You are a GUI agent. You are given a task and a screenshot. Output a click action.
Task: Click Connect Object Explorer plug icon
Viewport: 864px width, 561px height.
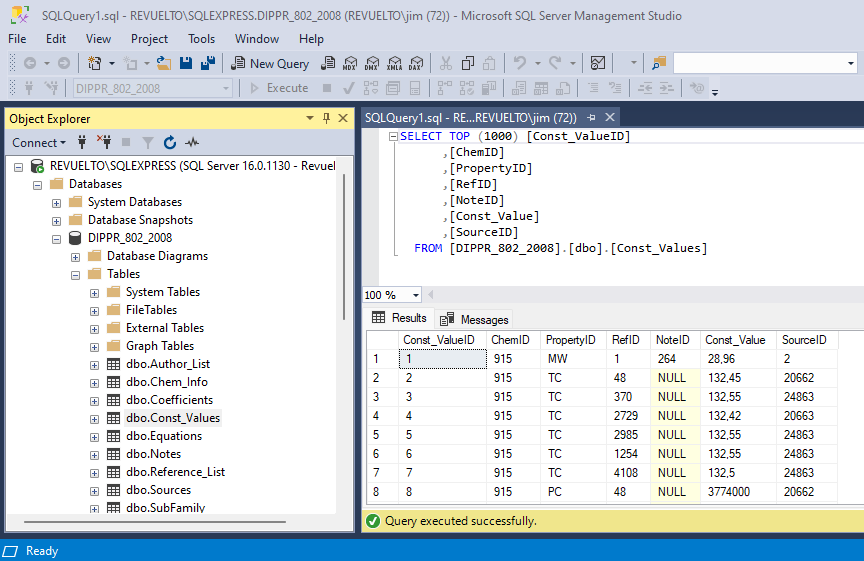pyautogui.click(x=82, y=143)
